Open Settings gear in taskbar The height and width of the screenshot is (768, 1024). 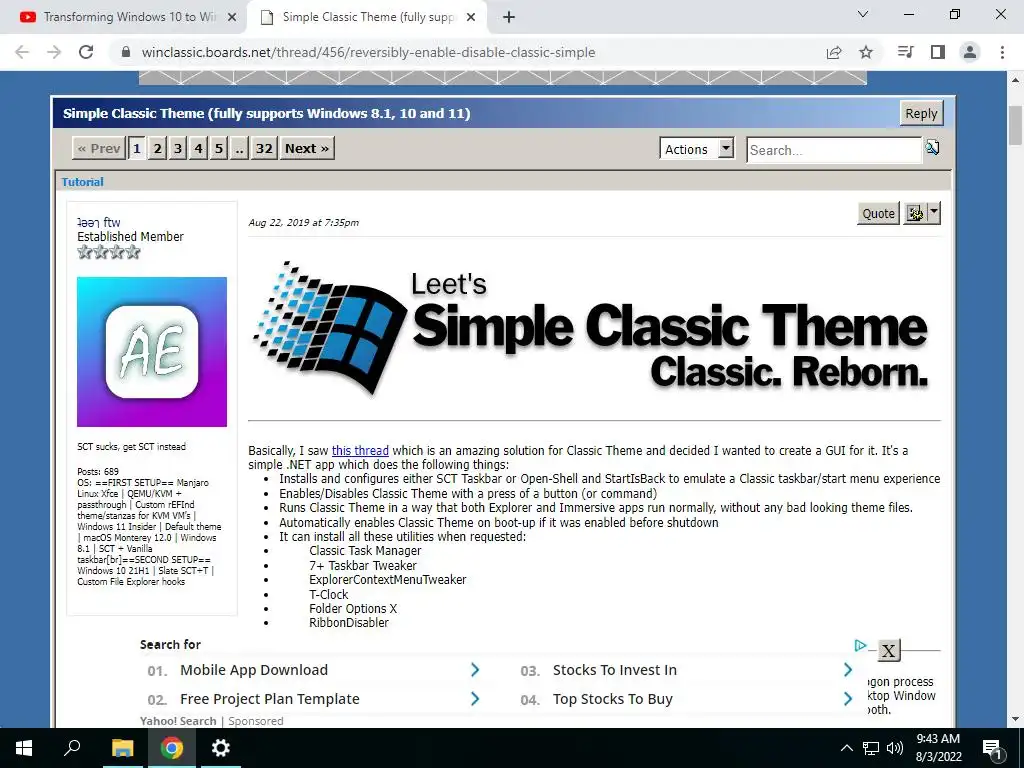click(x=221, y=748)
